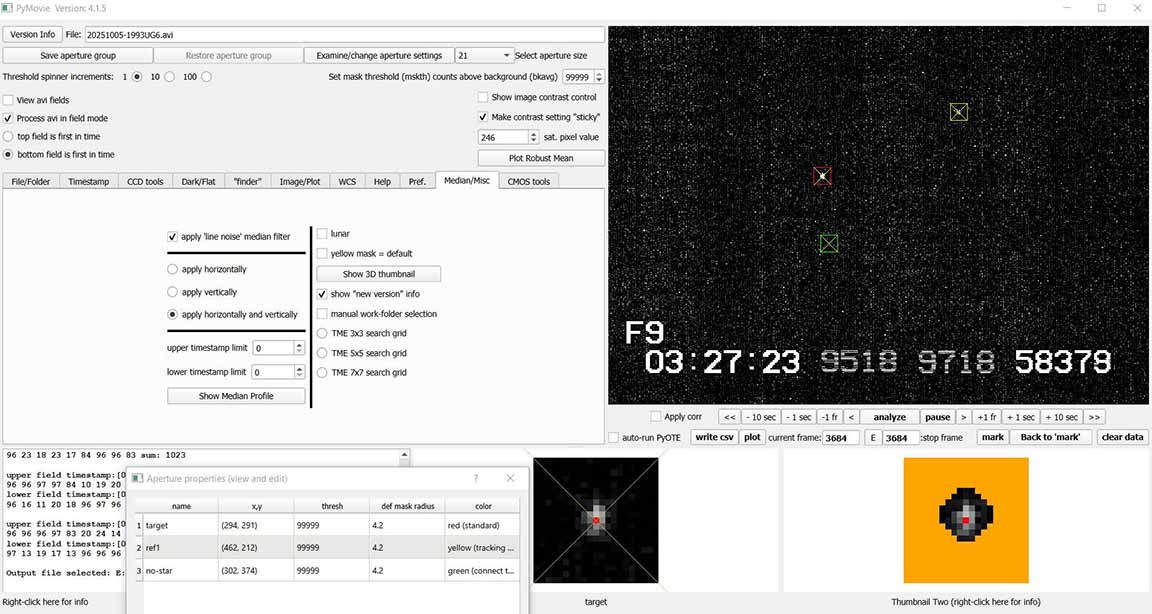The width and height of the screenshot is (1152, 614).
Task: Switch to the Timestamp tab
Action: 88,181
